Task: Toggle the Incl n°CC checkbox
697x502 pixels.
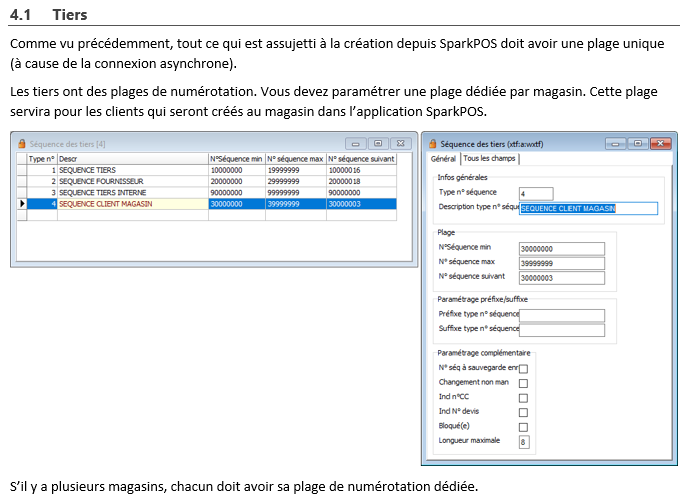Action: tap(523, 398)
